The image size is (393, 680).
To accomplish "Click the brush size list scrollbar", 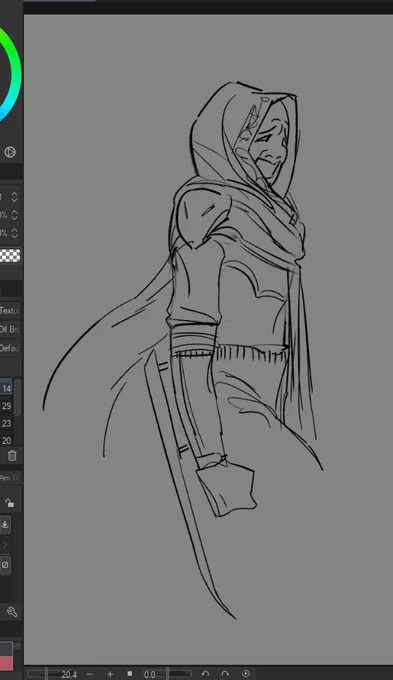I will point(17,397).
